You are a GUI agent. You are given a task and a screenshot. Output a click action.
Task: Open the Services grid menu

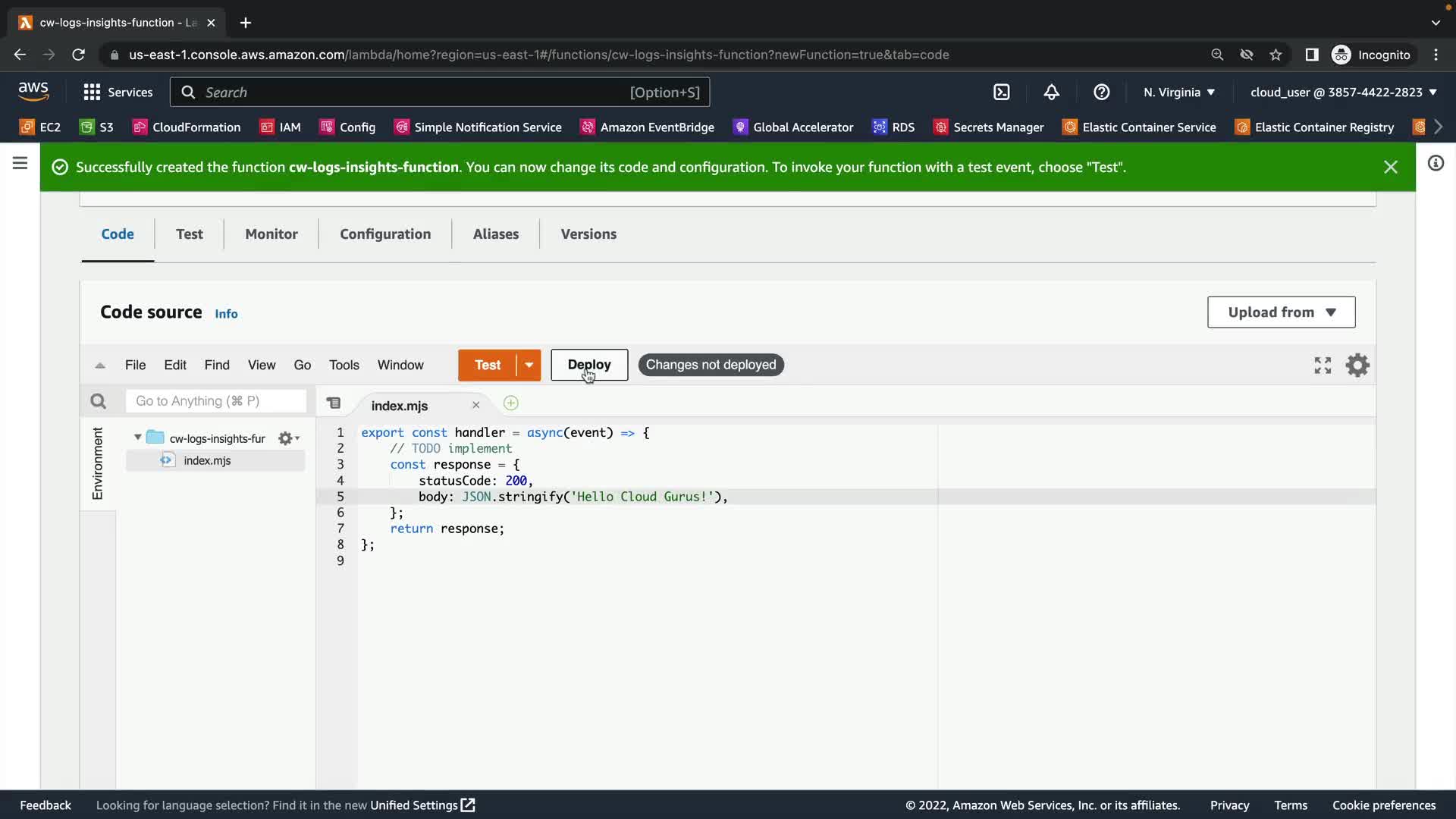[93, 92]
